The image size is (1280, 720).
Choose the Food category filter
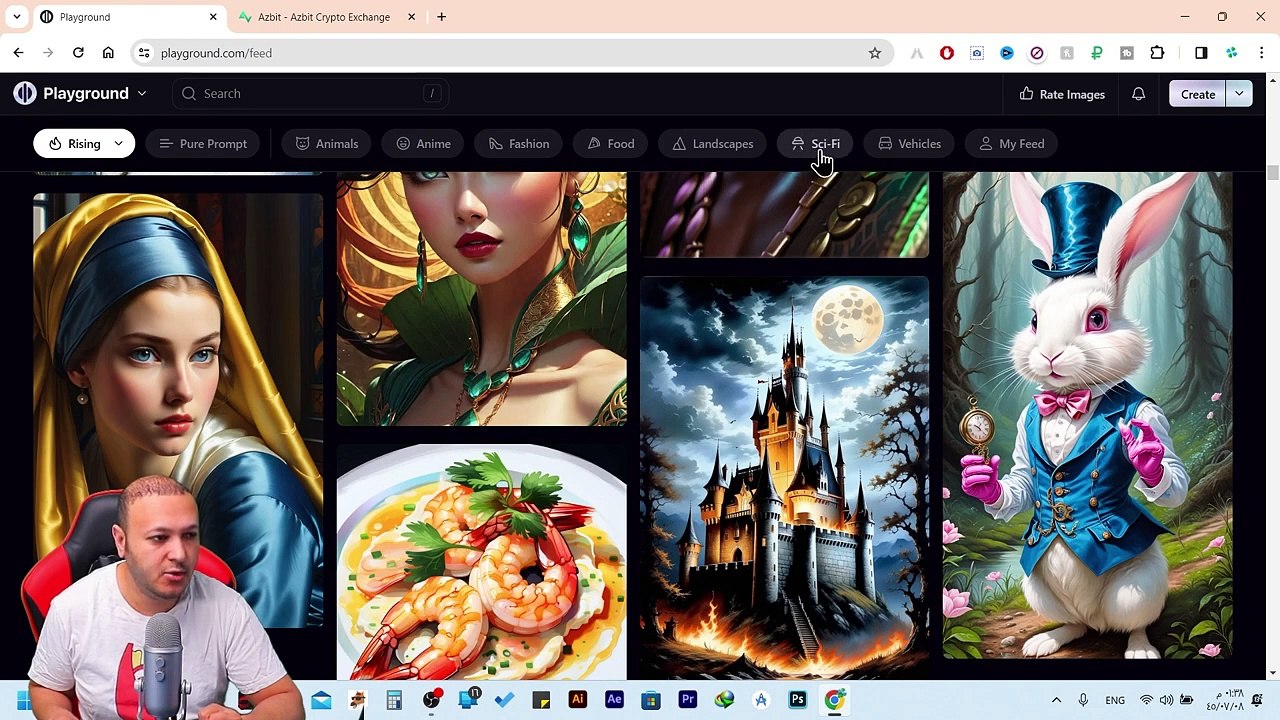click(611, 144)
